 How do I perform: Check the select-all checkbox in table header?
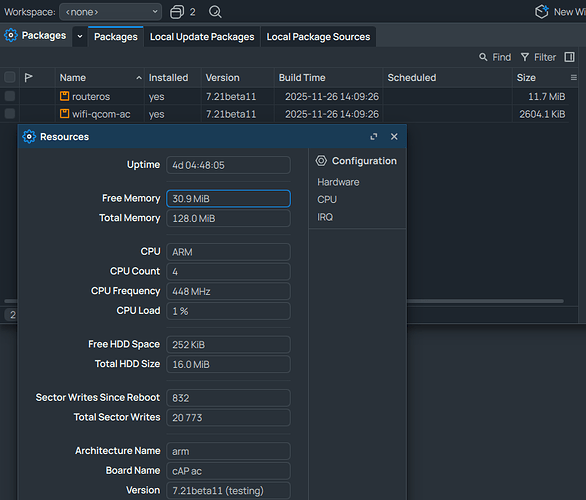[x=10, y=77]
